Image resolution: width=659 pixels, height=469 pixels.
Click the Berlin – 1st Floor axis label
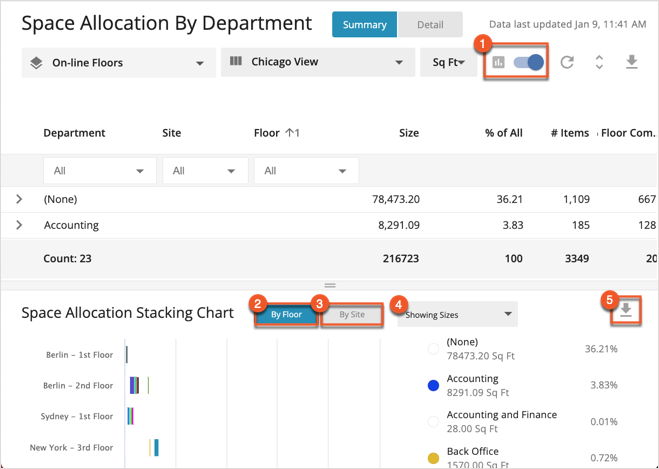79,355
